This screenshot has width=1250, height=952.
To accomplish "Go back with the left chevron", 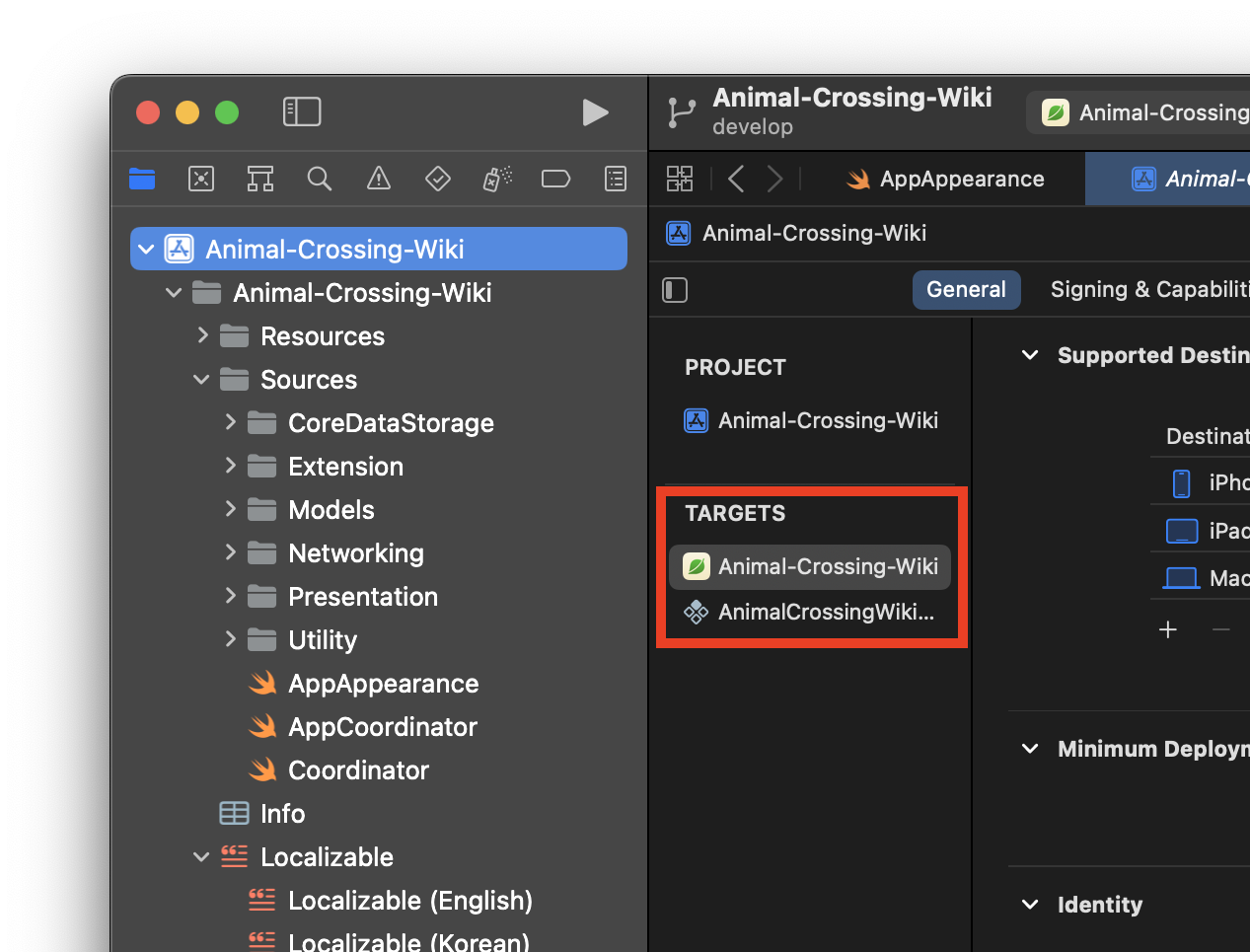I will [x=736, y=179].
